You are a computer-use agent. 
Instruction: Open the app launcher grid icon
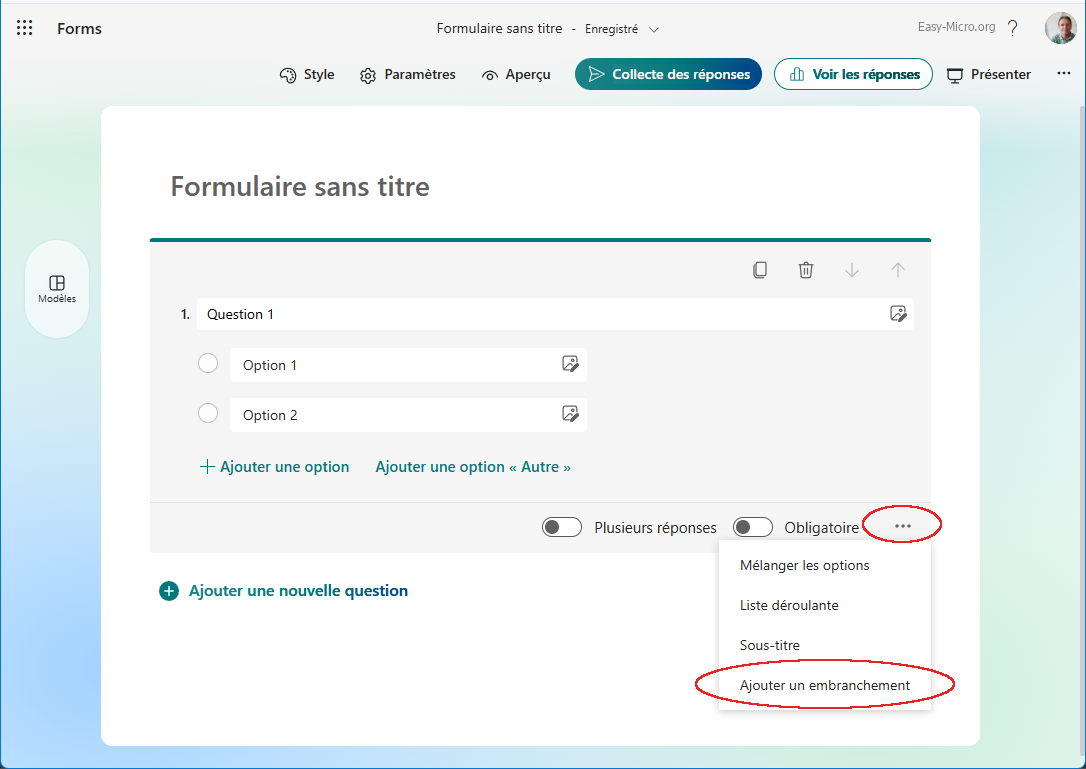(25, 28)
